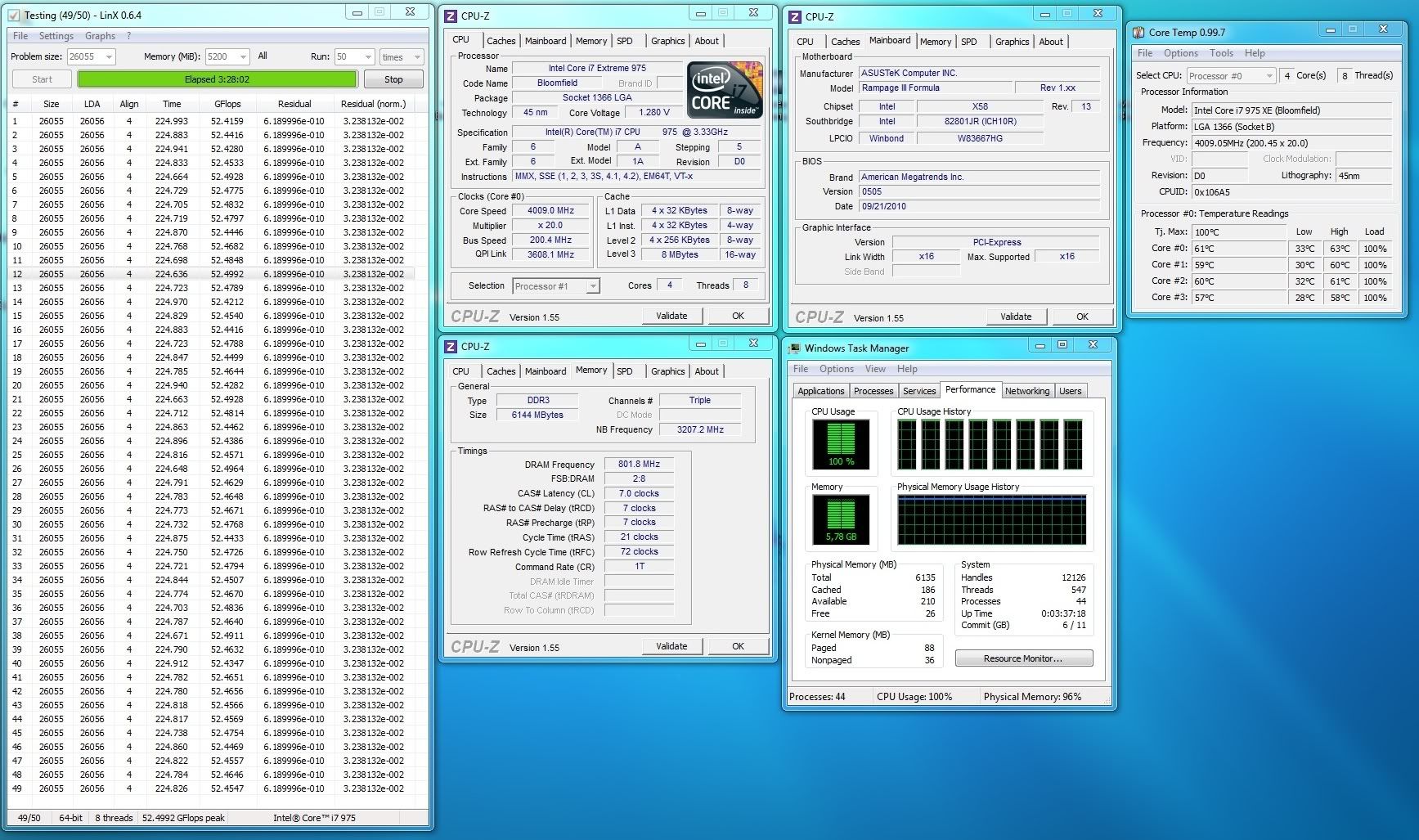Viewport: 1419px width, 840px height.
Task: Open the View menu in Task Manager
Action: tap(875, 369)
